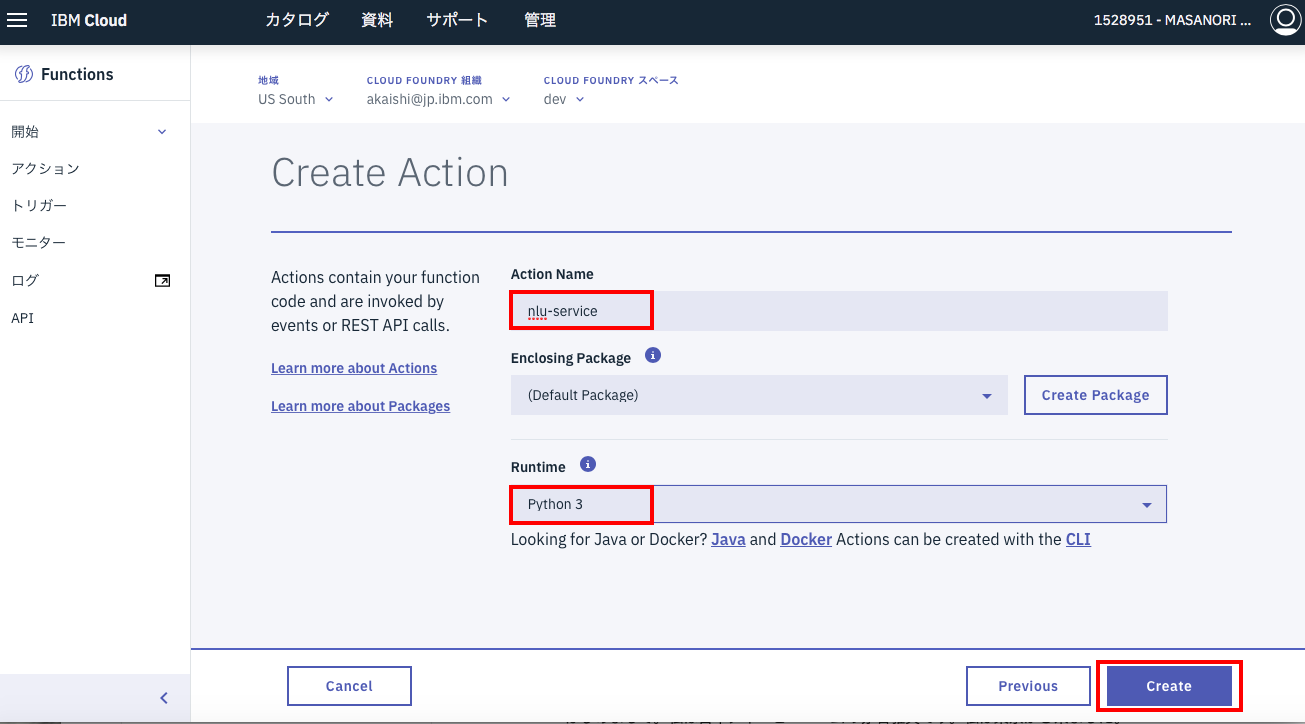Click the Create Package button

click(x=1096, y=395)
